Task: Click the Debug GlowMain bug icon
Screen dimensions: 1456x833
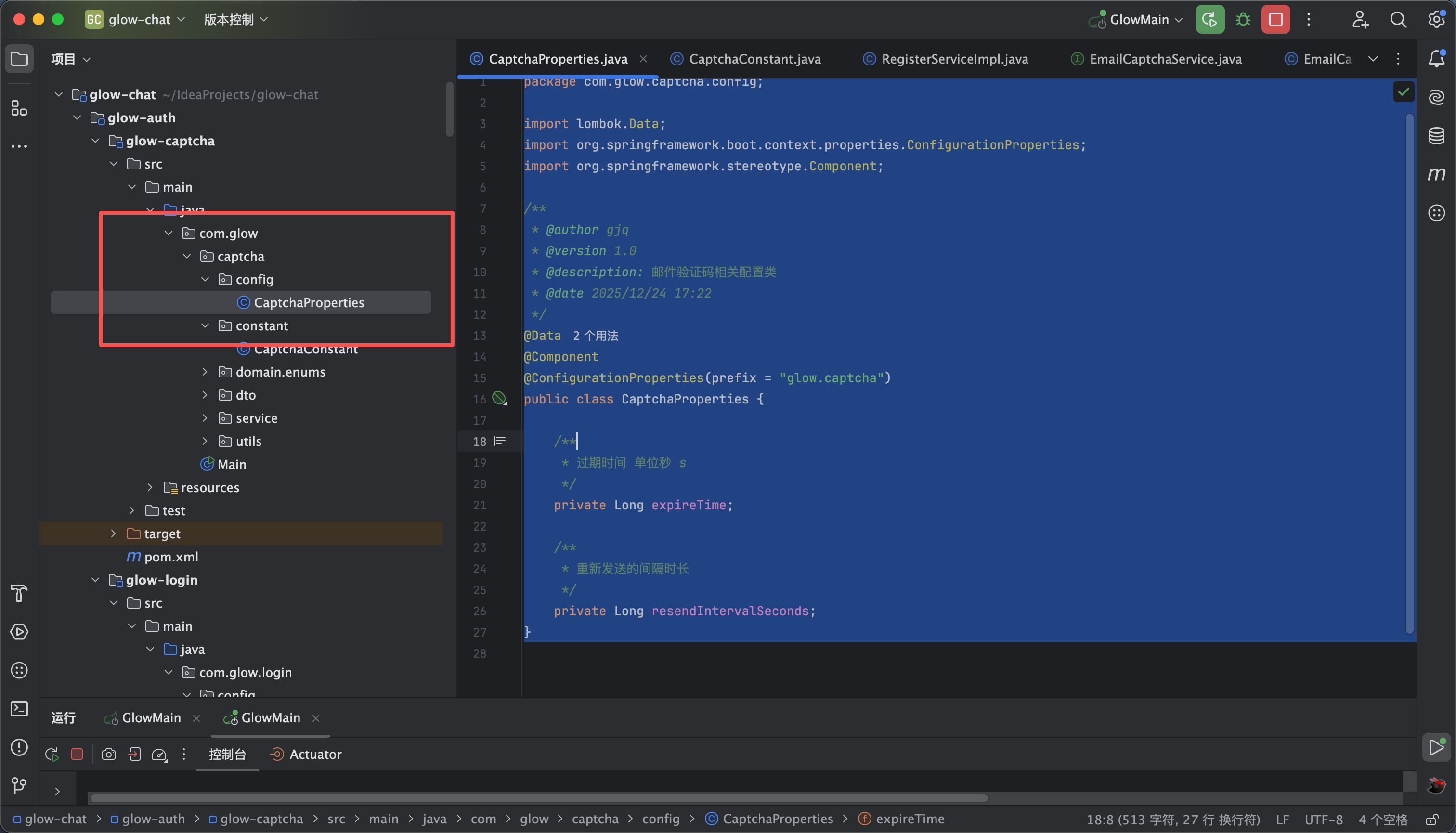Action: coord(1243,19)
